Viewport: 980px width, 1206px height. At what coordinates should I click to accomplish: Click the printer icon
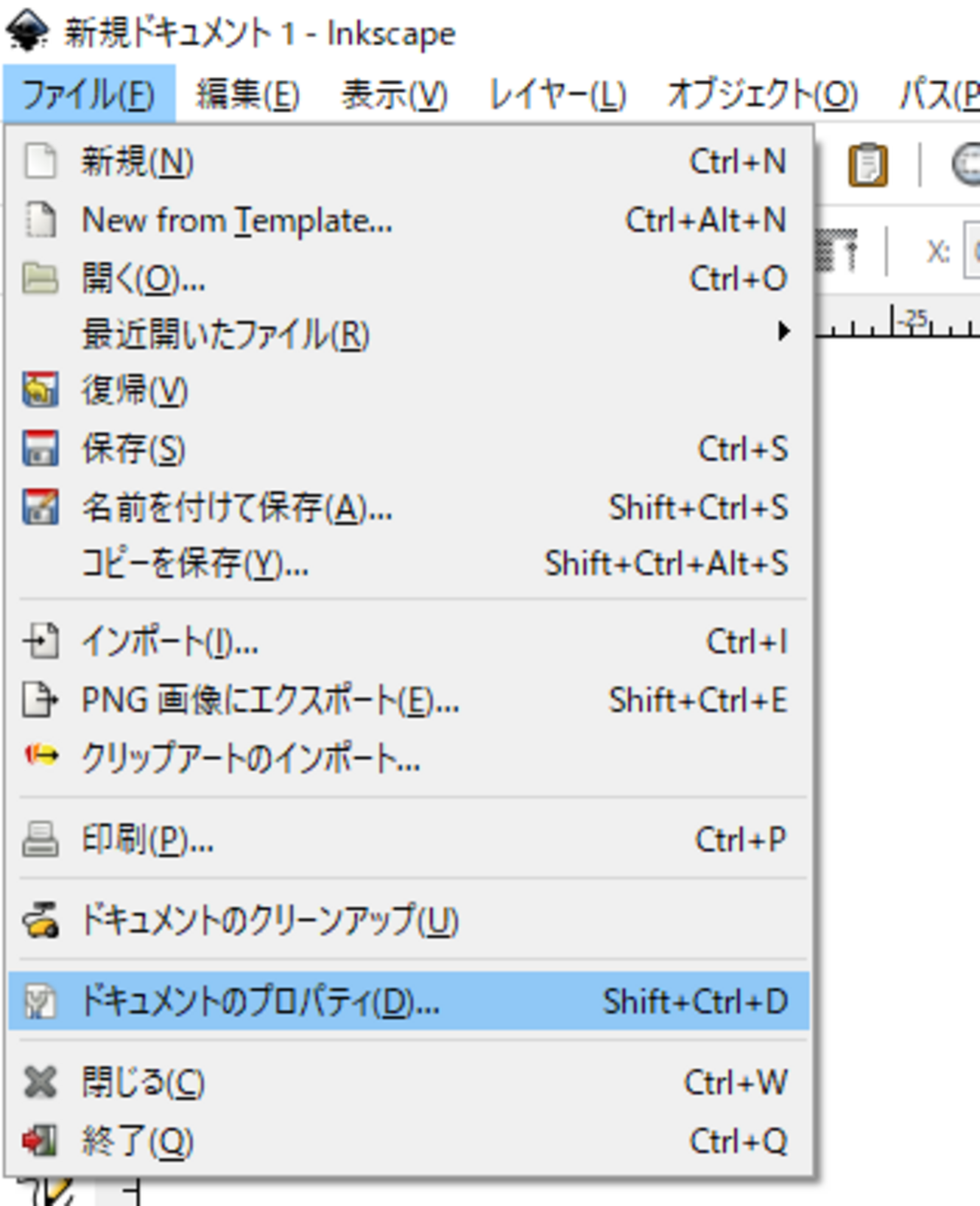[x=40, y=840]
